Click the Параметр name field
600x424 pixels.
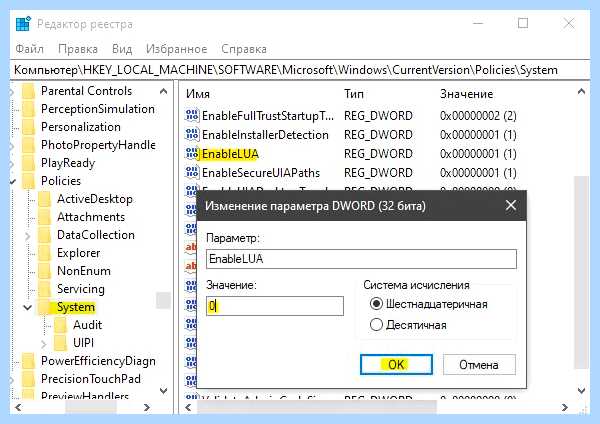tap(361, 259)
